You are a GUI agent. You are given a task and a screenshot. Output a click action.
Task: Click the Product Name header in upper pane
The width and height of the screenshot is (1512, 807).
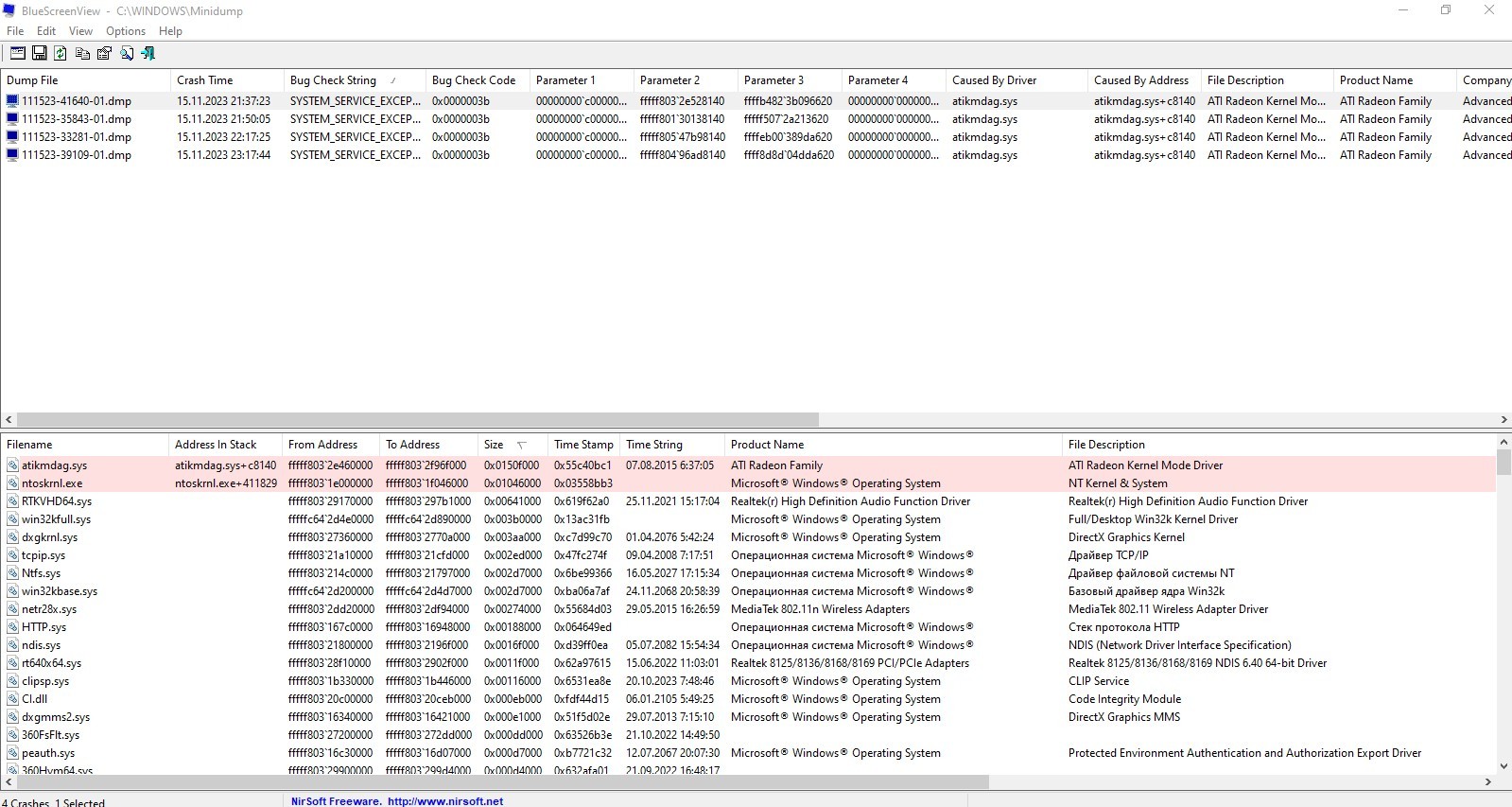tap(1395, 80)
